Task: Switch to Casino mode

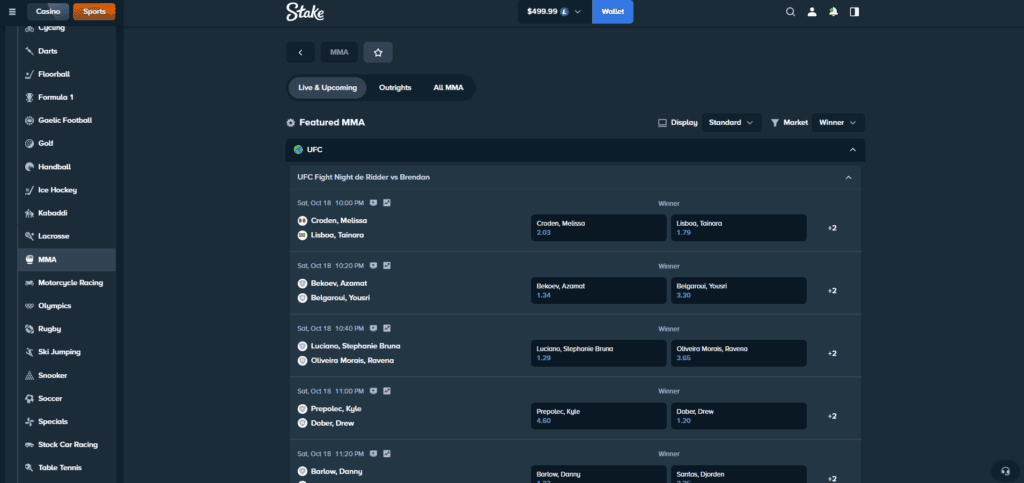Action: 48,12
